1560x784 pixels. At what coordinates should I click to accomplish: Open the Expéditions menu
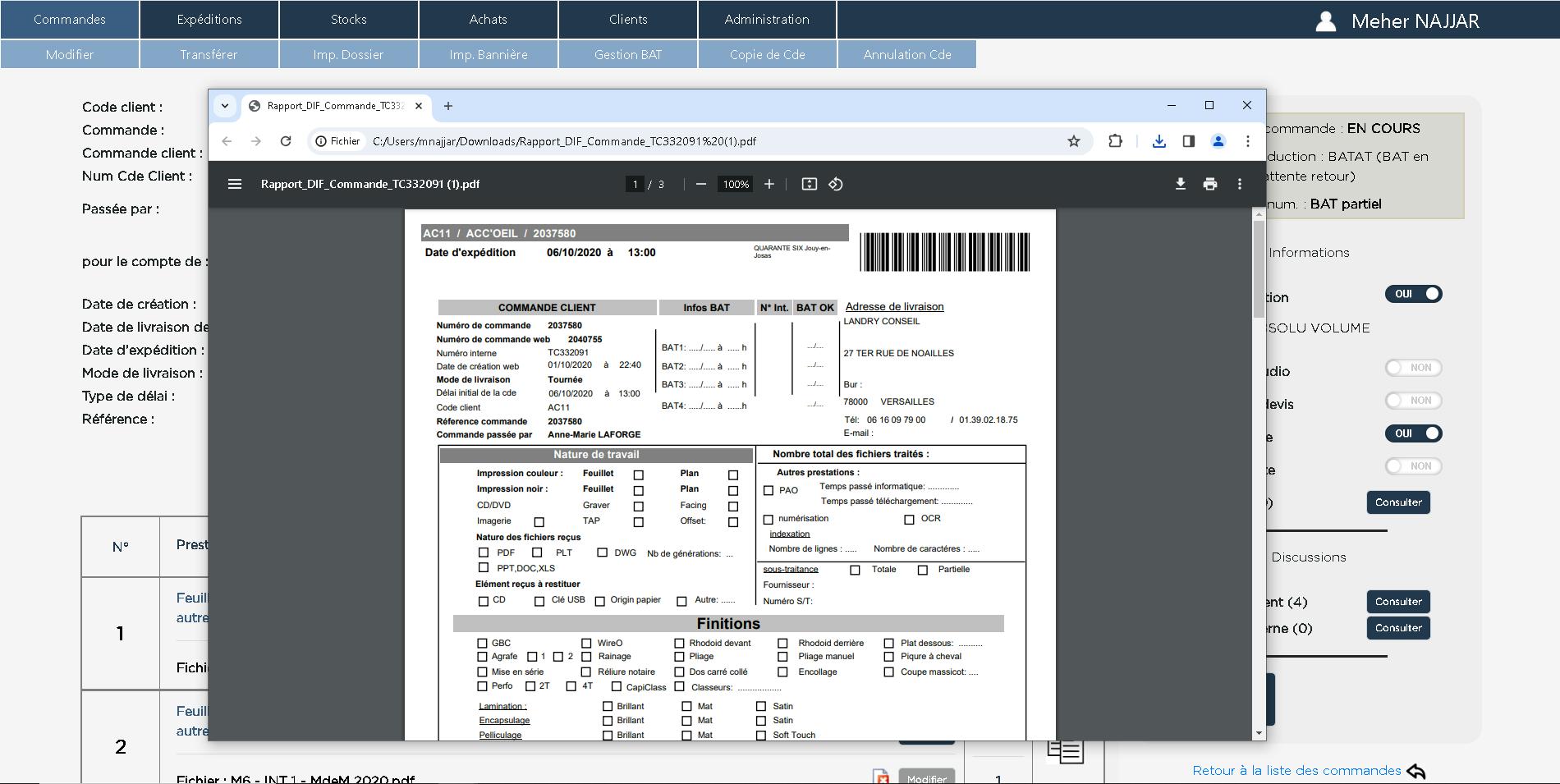[209, 19]
